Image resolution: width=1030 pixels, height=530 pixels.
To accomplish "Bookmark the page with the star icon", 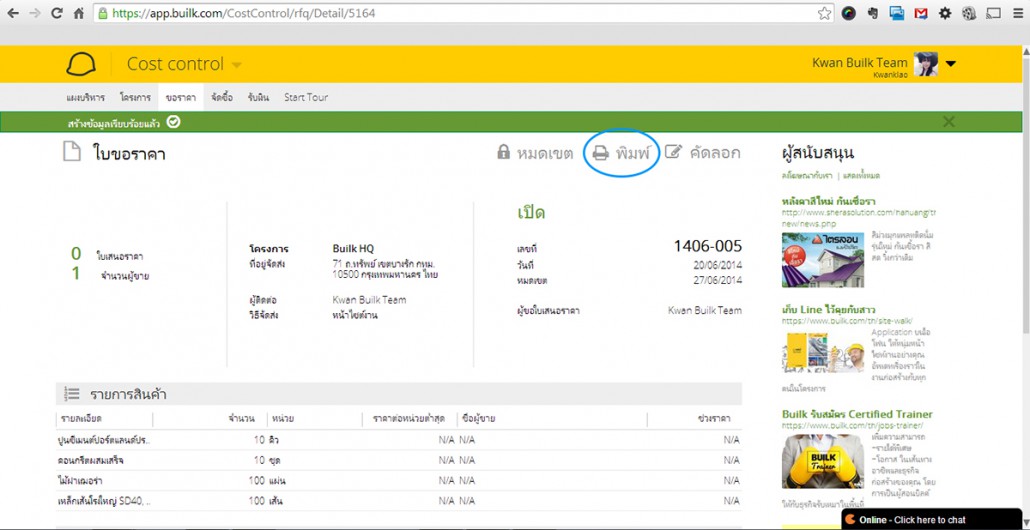I will tap(824, 13).
